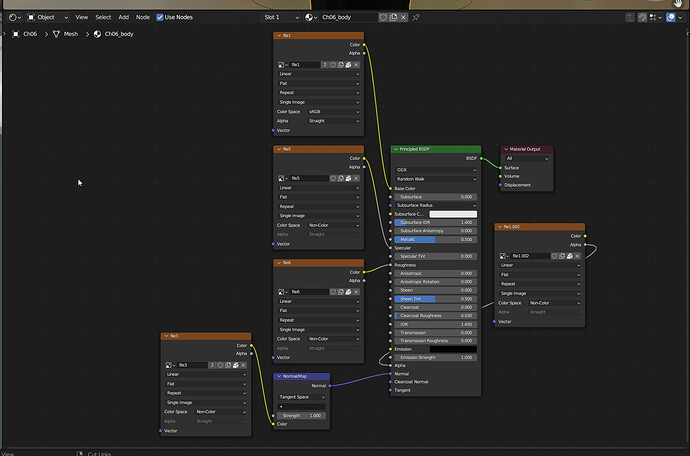The width and height of the screenshot is (690, 456).
Task: Click the file5 image name field
Action: click(x=308, y=178)
